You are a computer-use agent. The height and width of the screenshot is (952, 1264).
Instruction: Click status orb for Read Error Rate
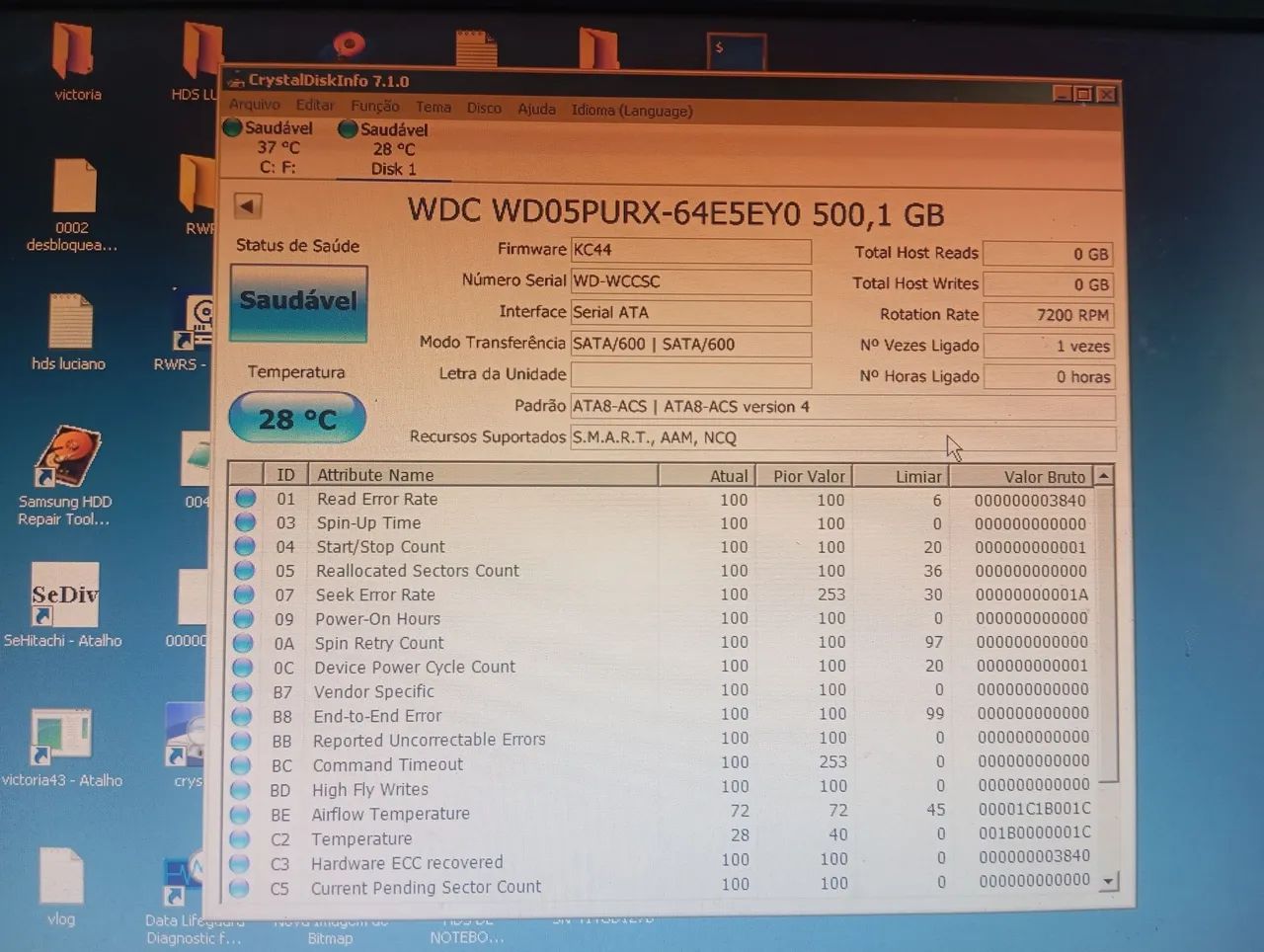[x=245, y=499]
